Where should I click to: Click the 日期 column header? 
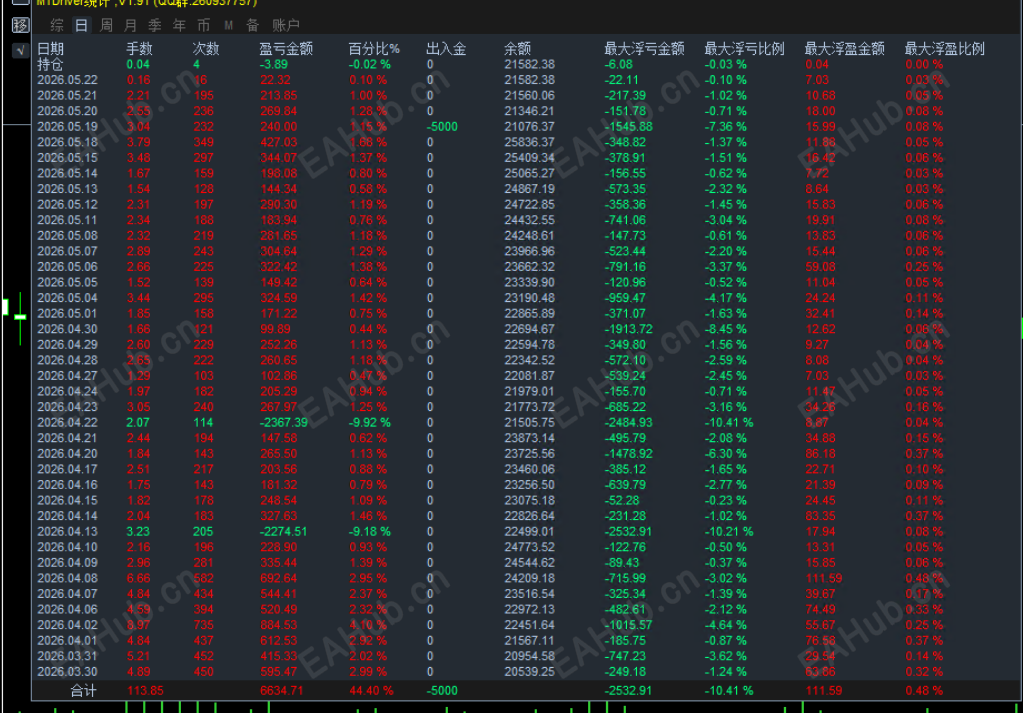click(50, 49)
